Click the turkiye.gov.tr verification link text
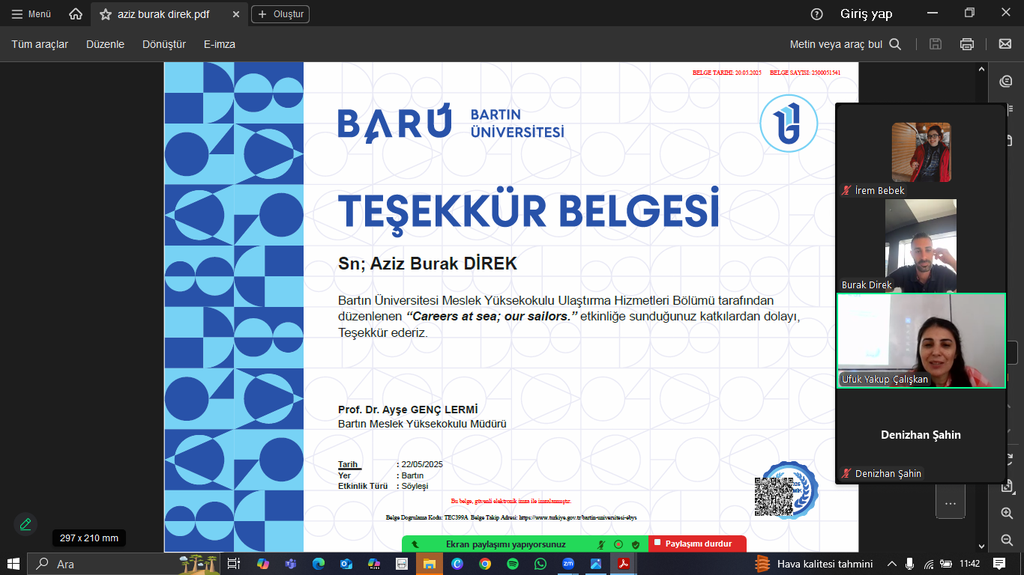Screen dimensions: 1024x575 [x=577, y=518]
